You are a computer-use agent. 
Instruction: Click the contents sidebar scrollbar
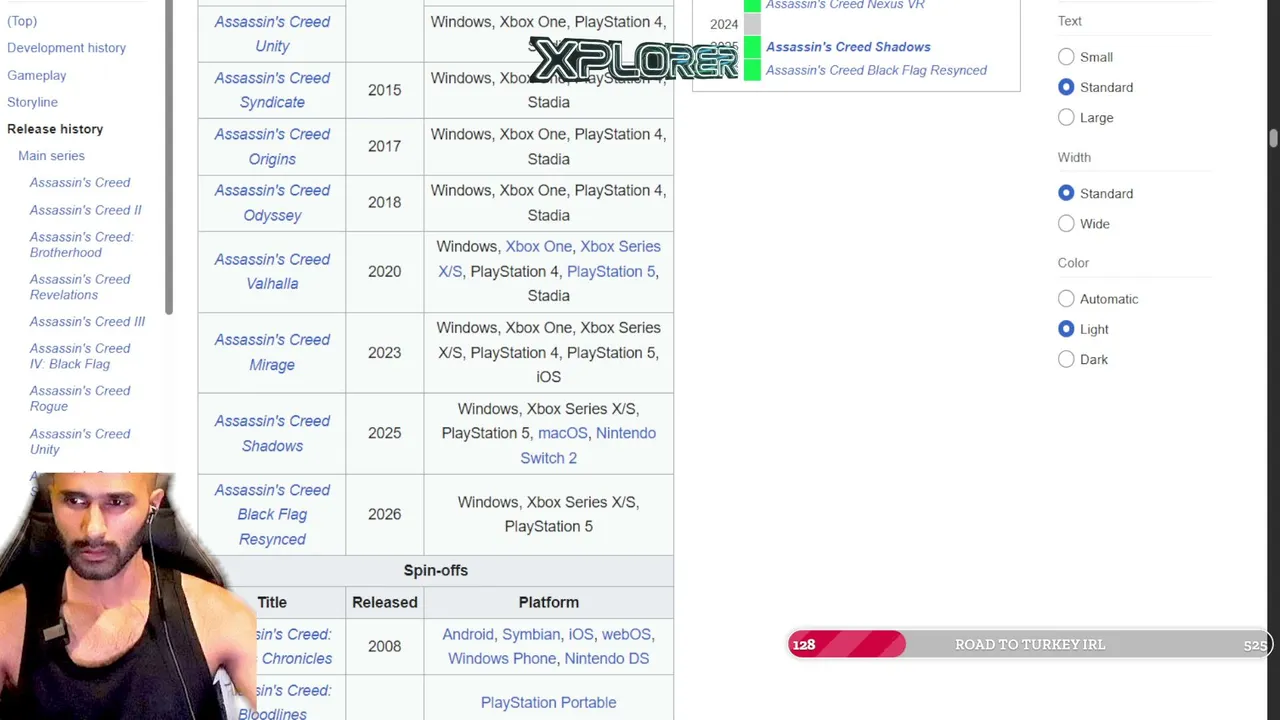click(169, 157)
